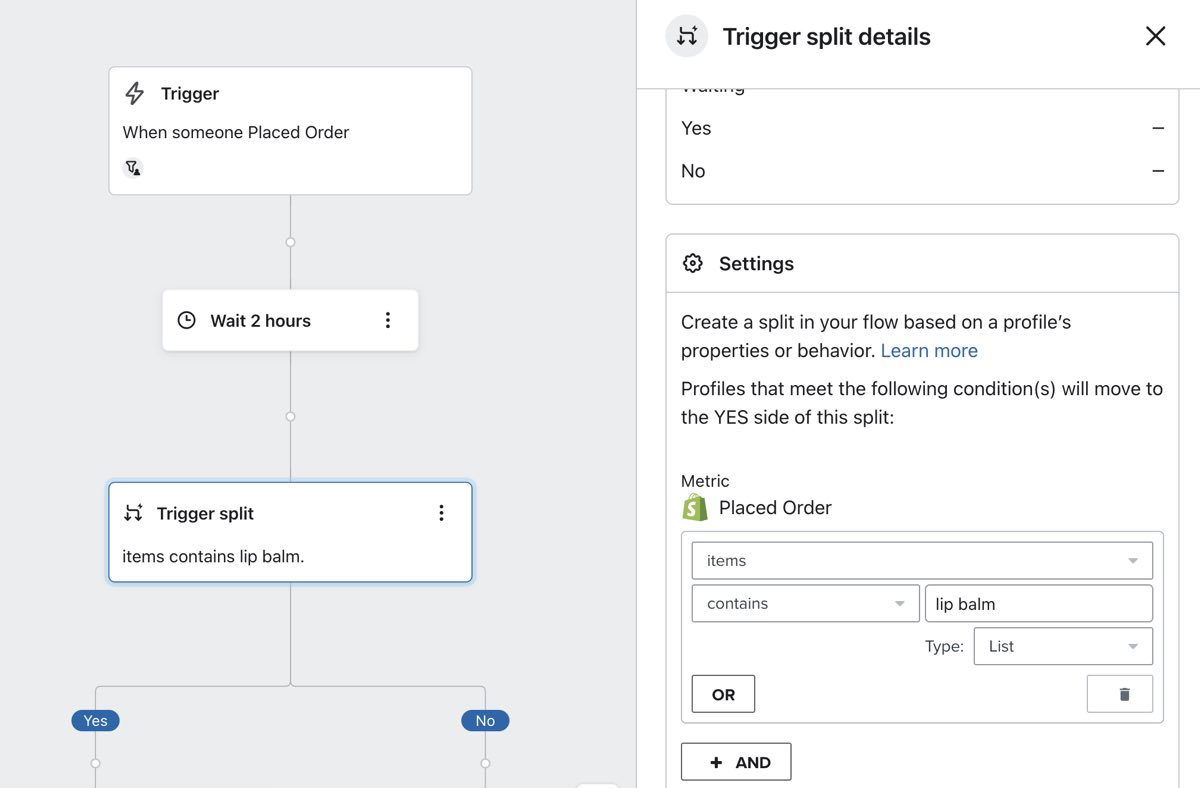Click the Settings gear icon in the panel
The image size is (1200, 788).
[x=693, y=263]
